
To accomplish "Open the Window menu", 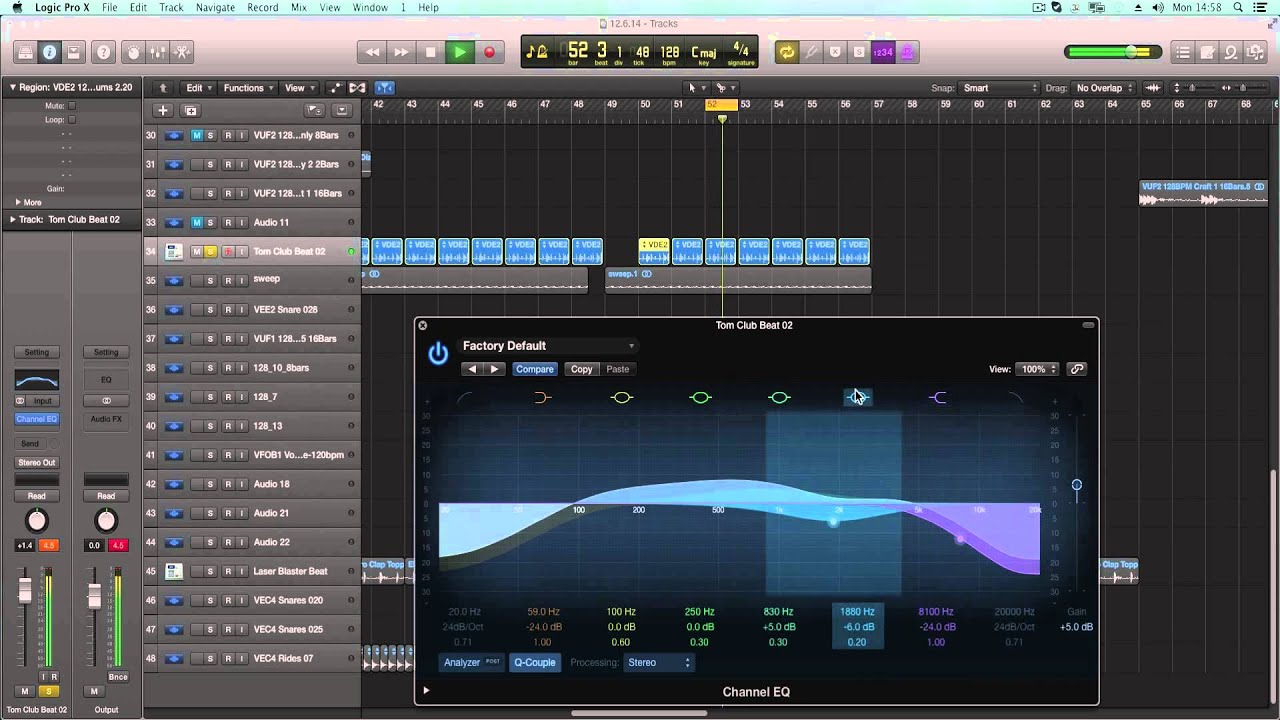I will 370,7.
